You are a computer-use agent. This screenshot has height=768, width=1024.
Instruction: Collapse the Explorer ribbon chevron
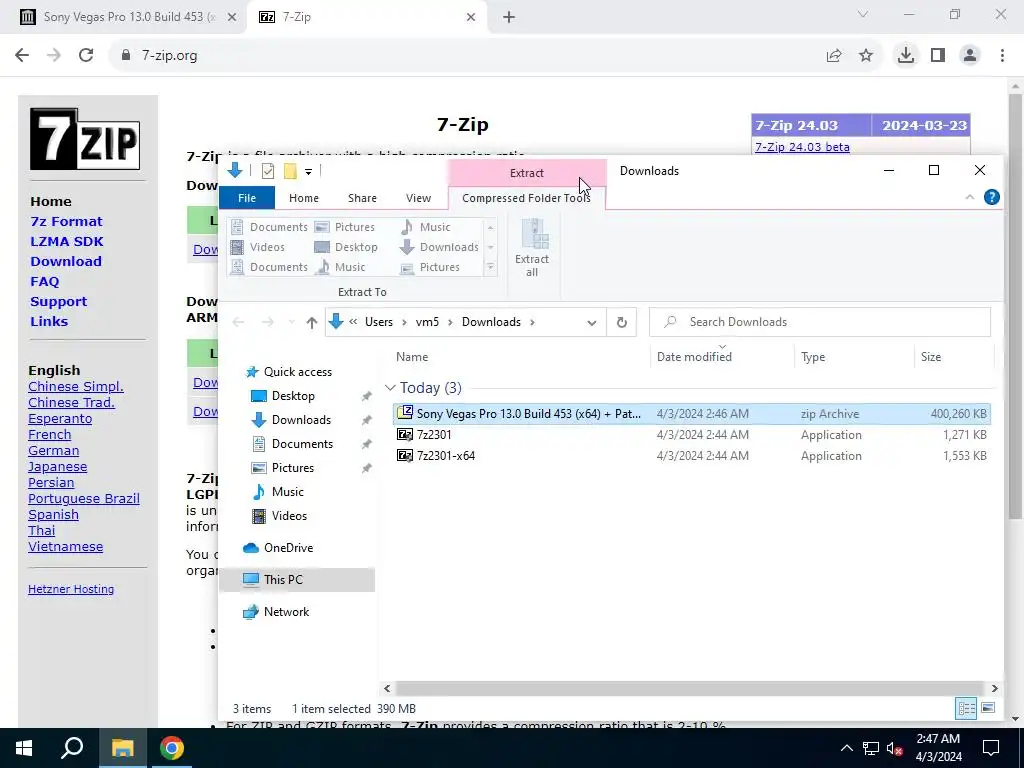click(970, 197)
